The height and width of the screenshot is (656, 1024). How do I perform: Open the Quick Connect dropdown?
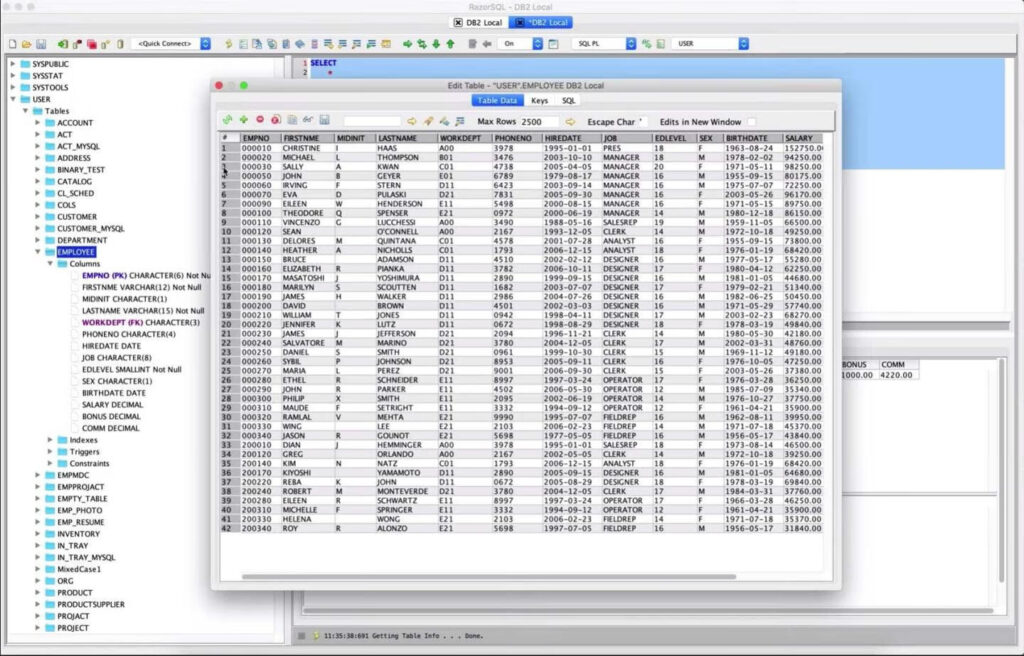(205, 44)
